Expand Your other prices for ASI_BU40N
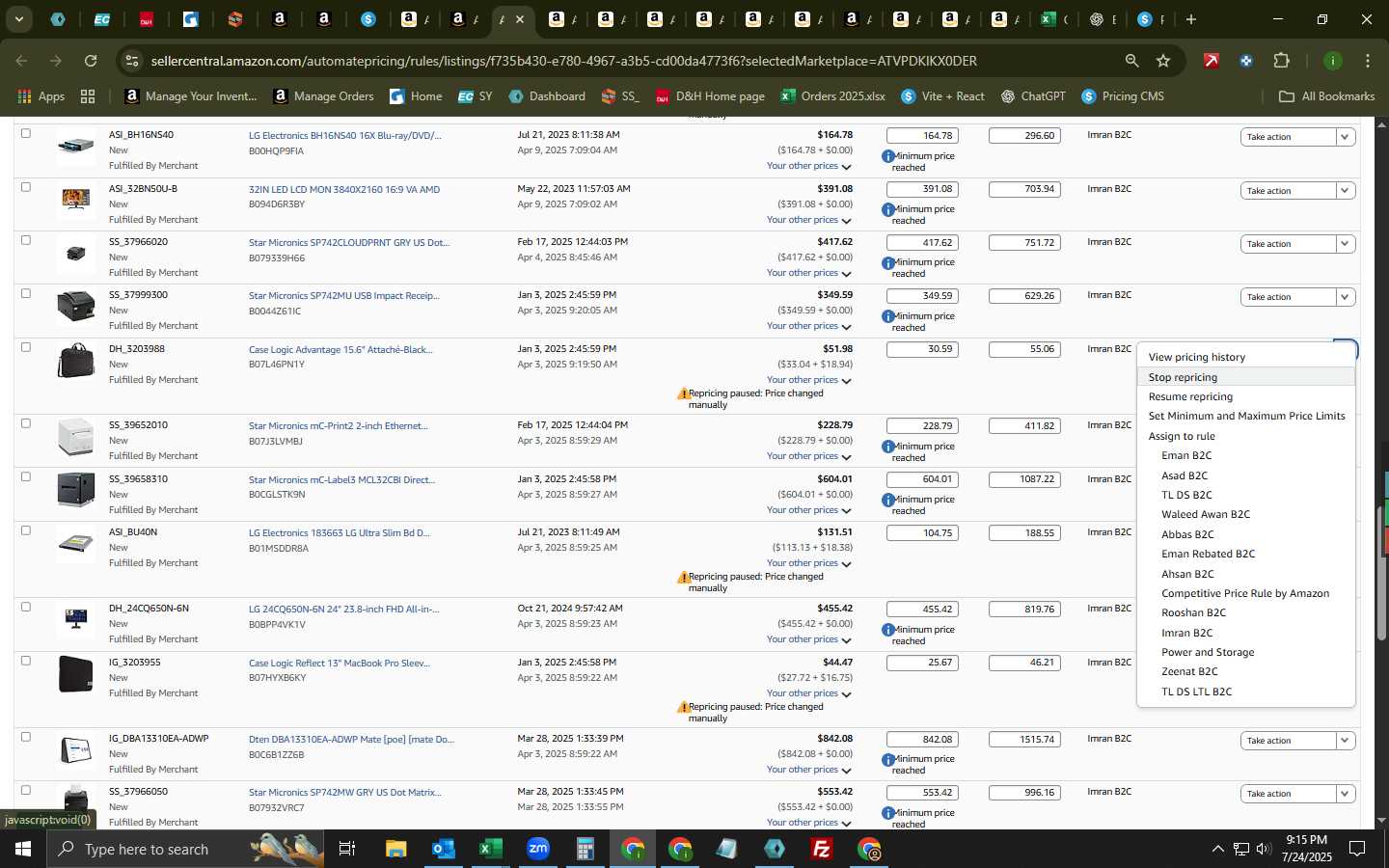The width and height of the screenshot is (1389, 868). 808,563
